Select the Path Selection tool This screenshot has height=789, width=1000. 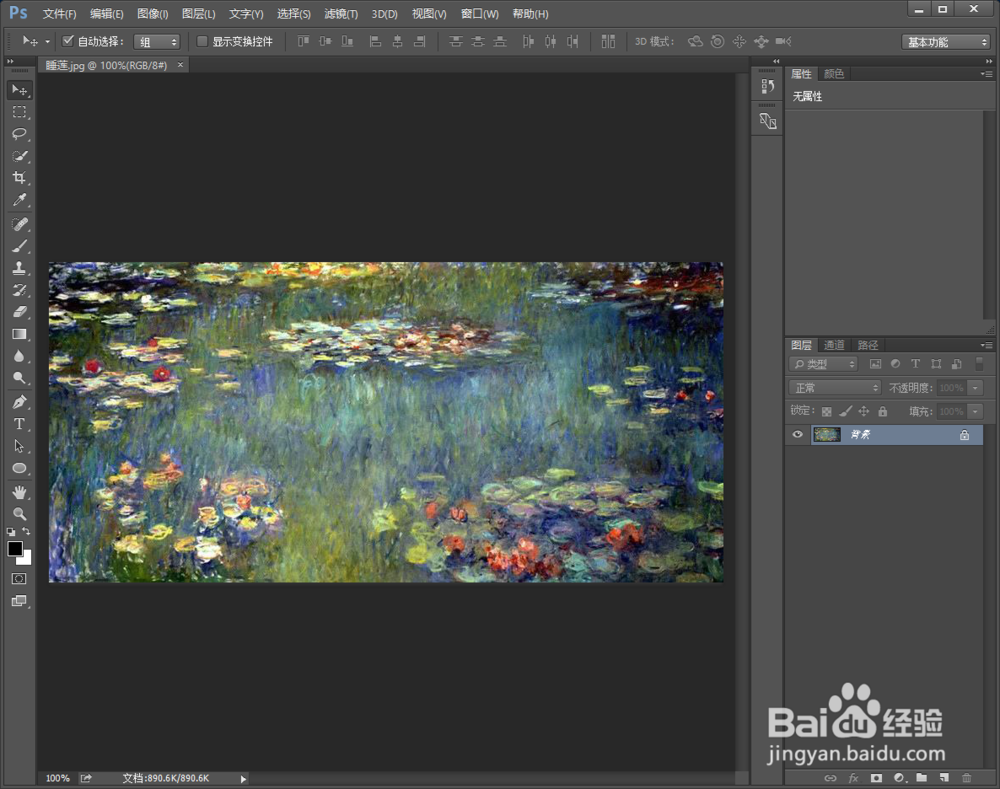[x=19, y=446]
